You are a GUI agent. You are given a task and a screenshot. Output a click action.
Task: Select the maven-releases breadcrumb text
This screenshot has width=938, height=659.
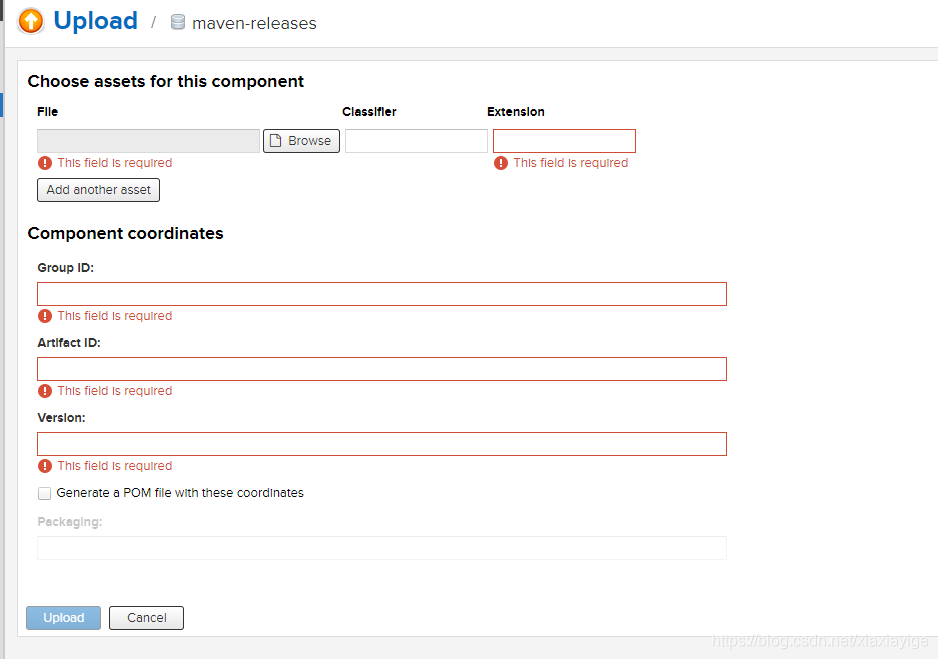(254, 23)
